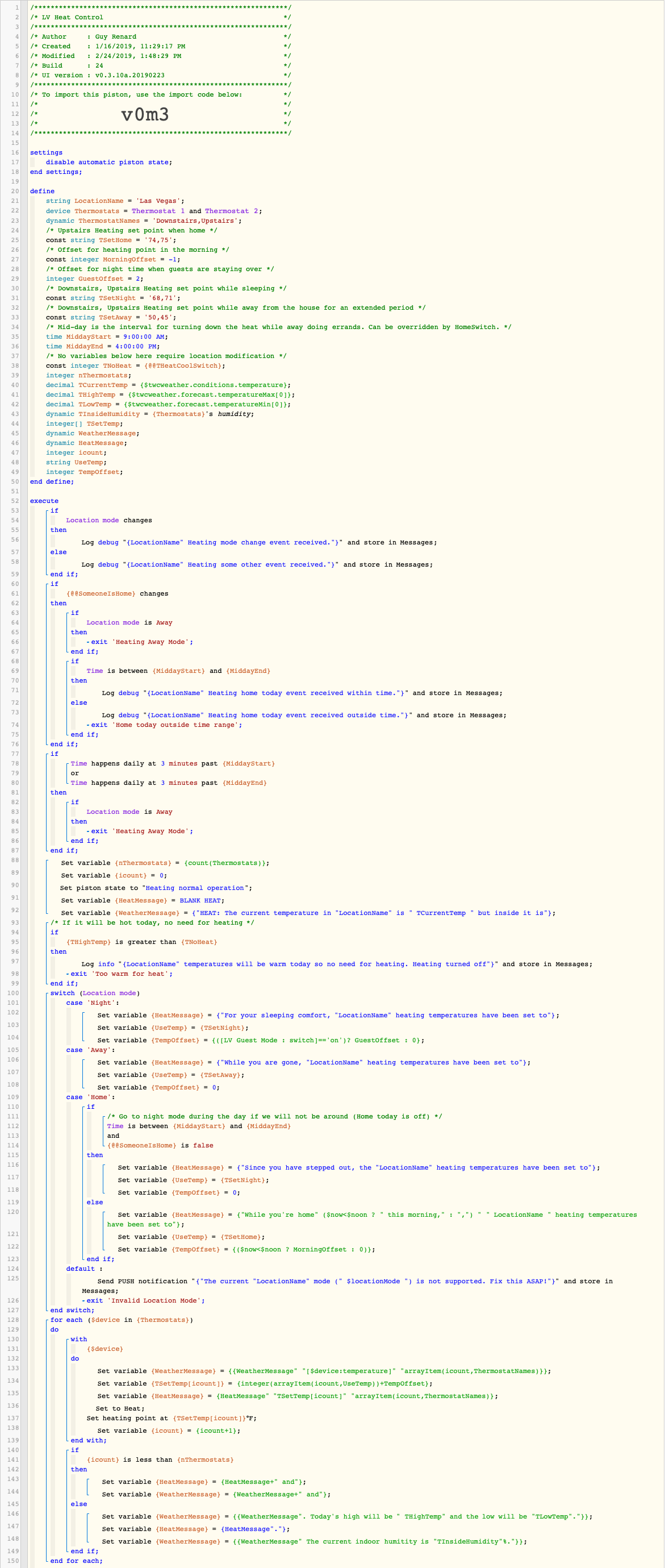Image resolution: width=669 pixels, height=1568 pixels.
Task: Select the integer GuestOffset = 2 definition
Action: pos(95,279)
